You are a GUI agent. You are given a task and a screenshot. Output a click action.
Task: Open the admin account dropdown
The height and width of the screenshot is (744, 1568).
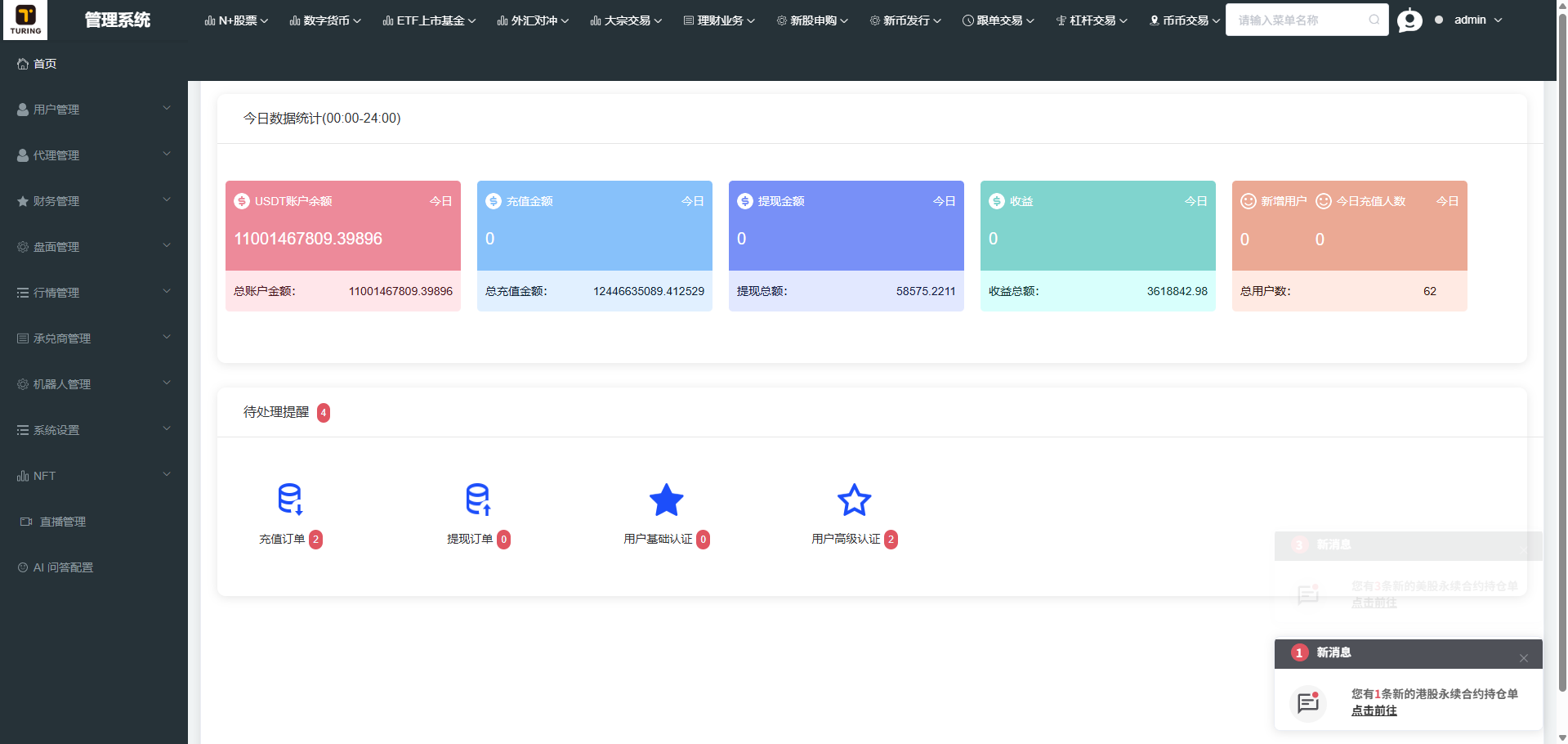(x=1478, y=20)
